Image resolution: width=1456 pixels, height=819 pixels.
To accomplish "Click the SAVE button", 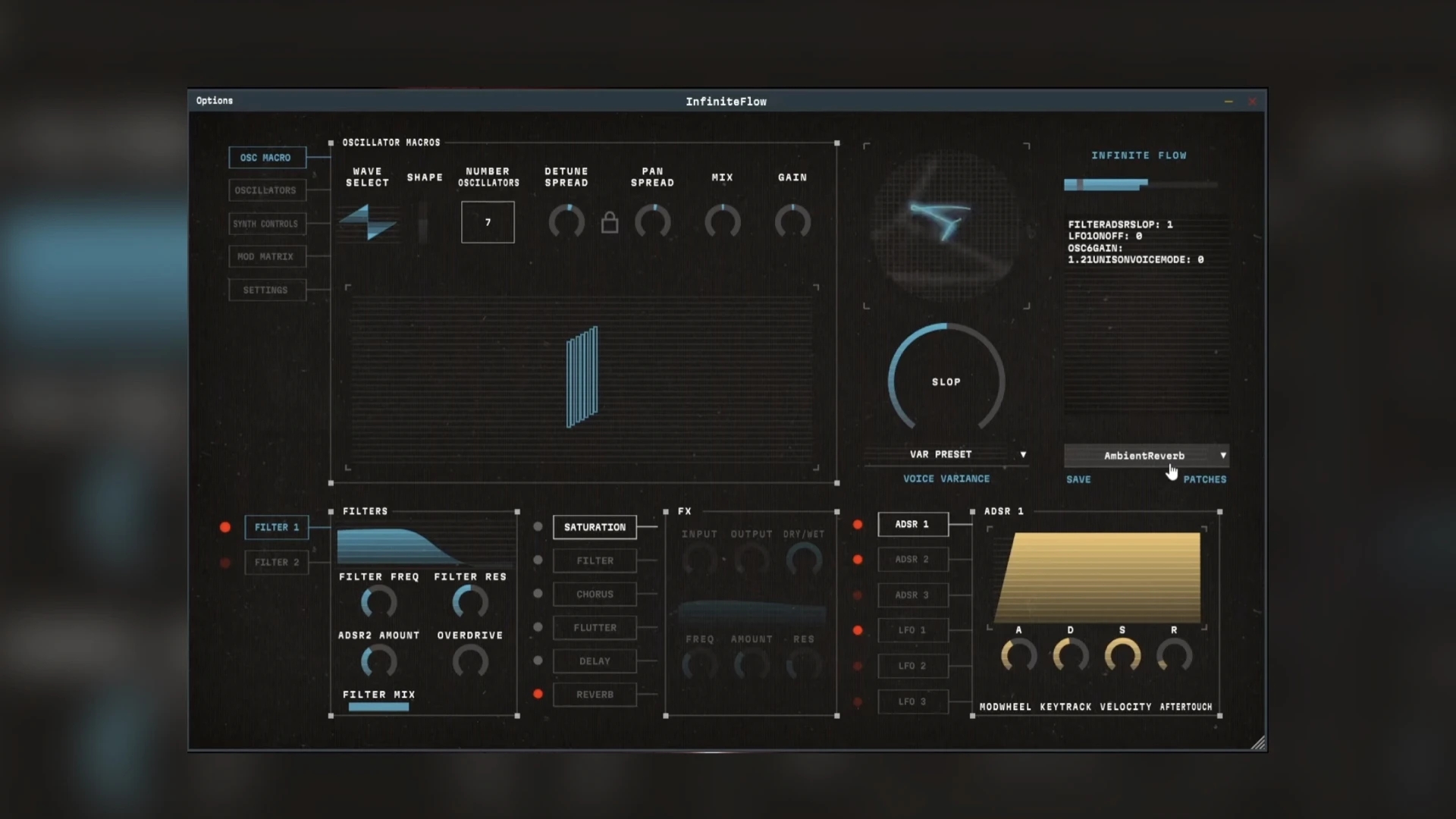I will click(x=1078, y=479).
